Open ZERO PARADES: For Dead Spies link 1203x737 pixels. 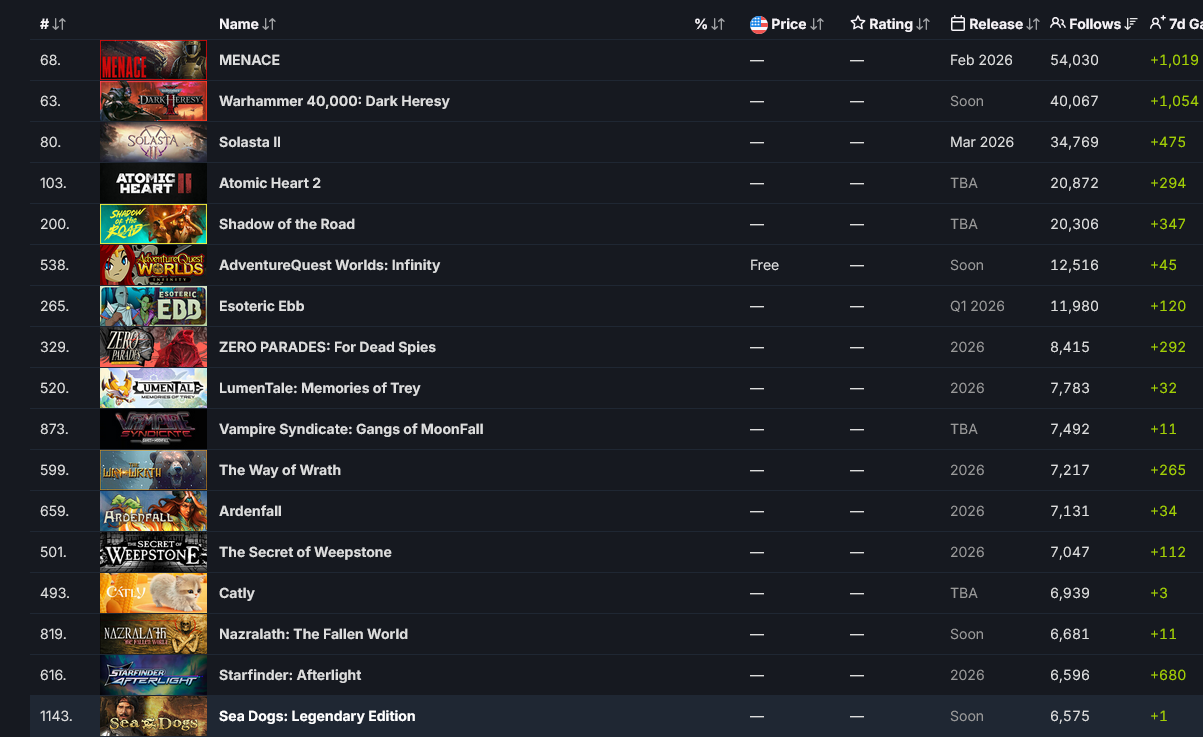[327, 347]
